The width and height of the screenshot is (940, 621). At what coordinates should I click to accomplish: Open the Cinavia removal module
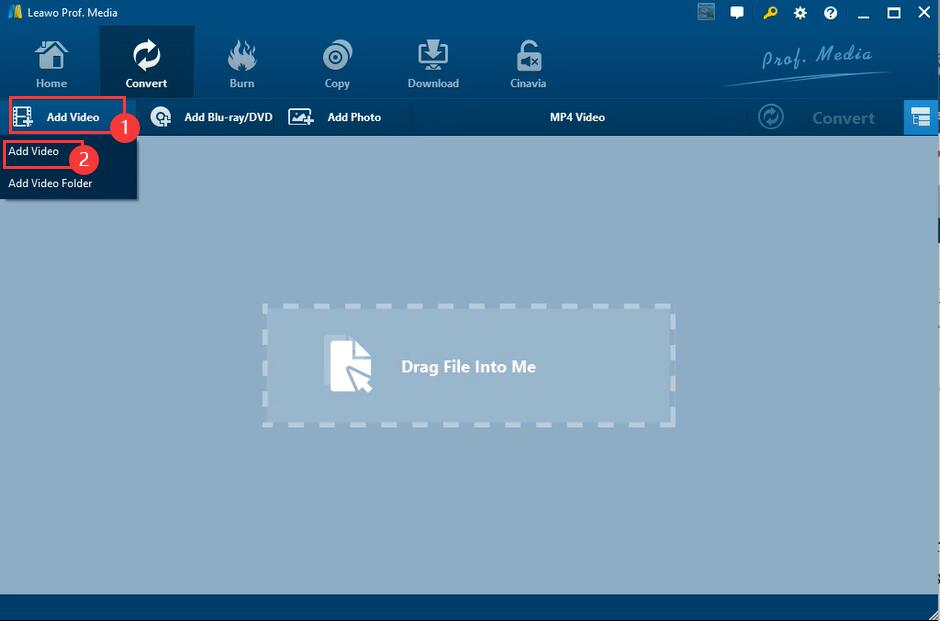point(528,63)
